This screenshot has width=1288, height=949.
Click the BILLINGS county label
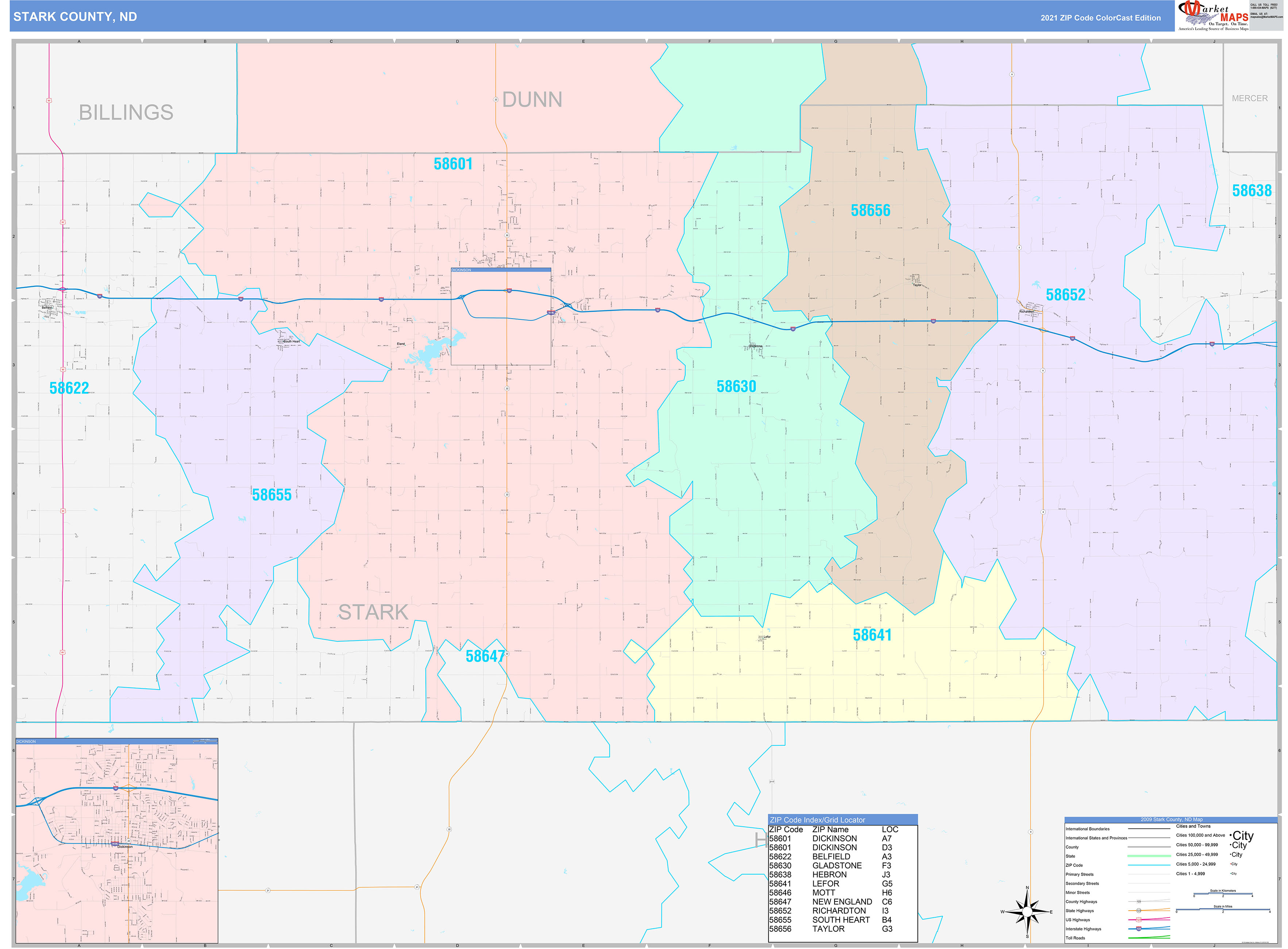[126, 112]
